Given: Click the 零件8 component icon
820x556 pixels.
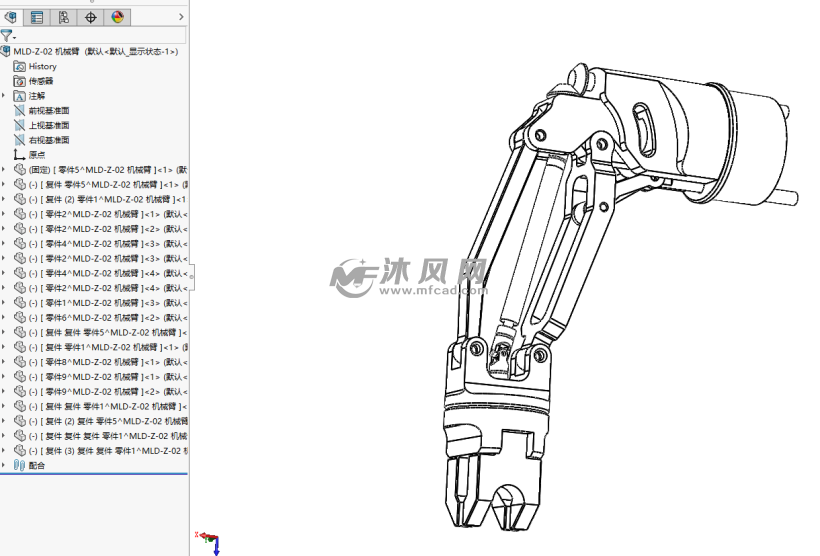Looking at the screenshot, I should point(20,362).
